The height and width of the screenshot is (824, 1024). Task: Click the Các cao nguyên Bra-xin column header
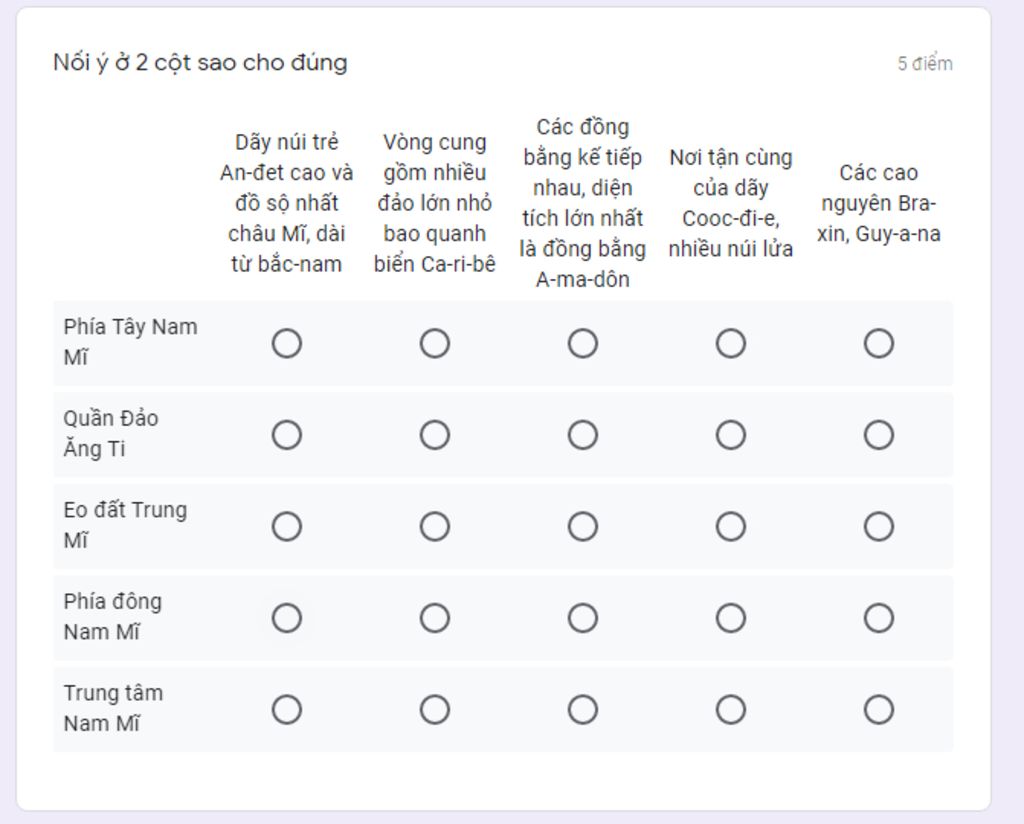(879, 203)
